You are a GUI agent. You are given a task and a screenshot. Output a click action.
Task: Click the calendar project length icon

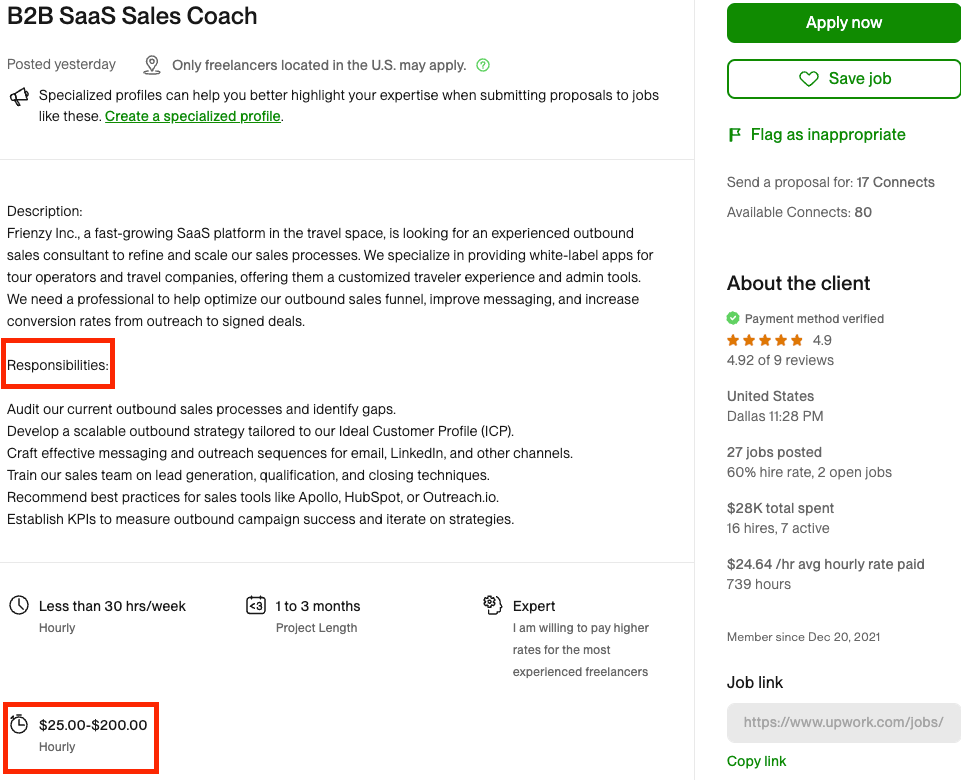pos(256,605)
